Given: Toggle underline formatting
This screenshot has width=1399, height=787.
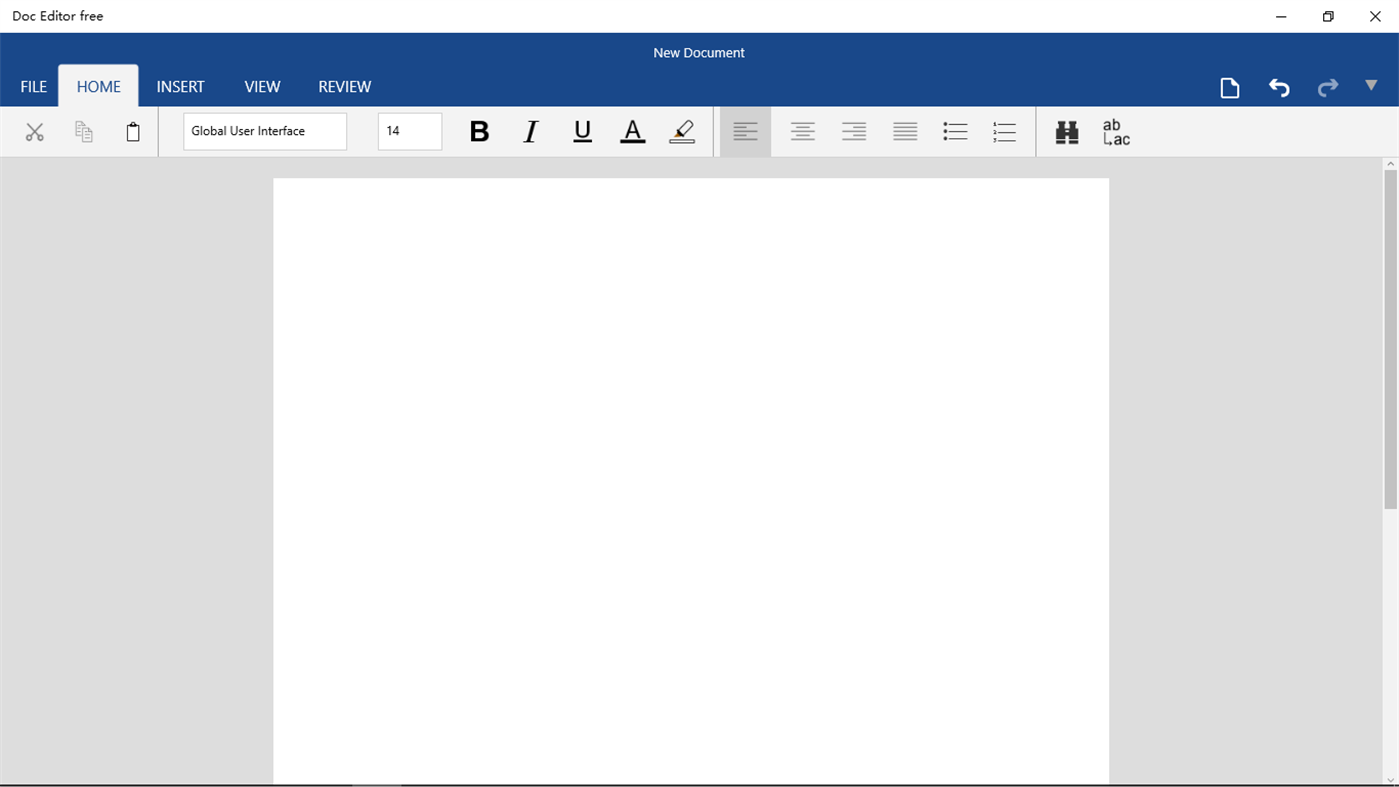Looking at the screenshot, I should (582, 131).
